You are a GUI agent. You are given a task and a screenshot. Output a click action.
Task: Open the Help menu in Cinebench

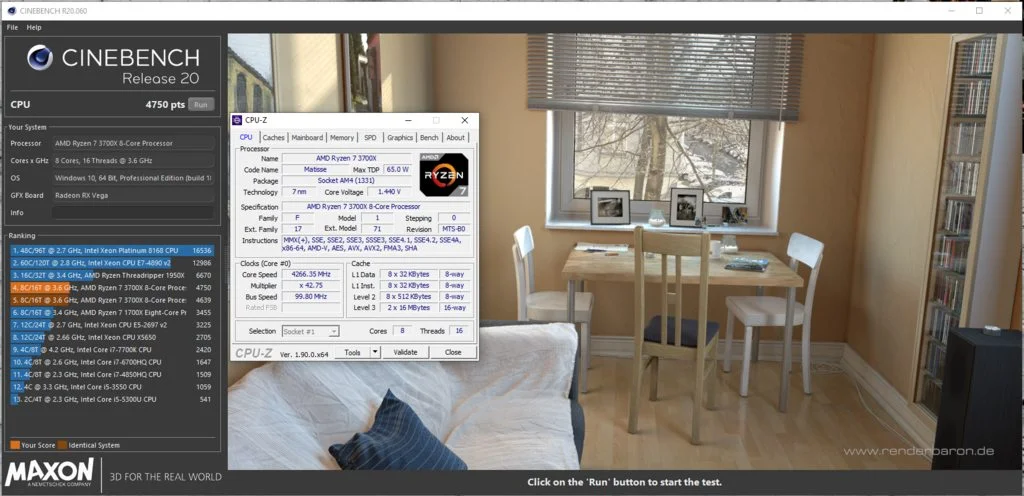coord(34,27)
